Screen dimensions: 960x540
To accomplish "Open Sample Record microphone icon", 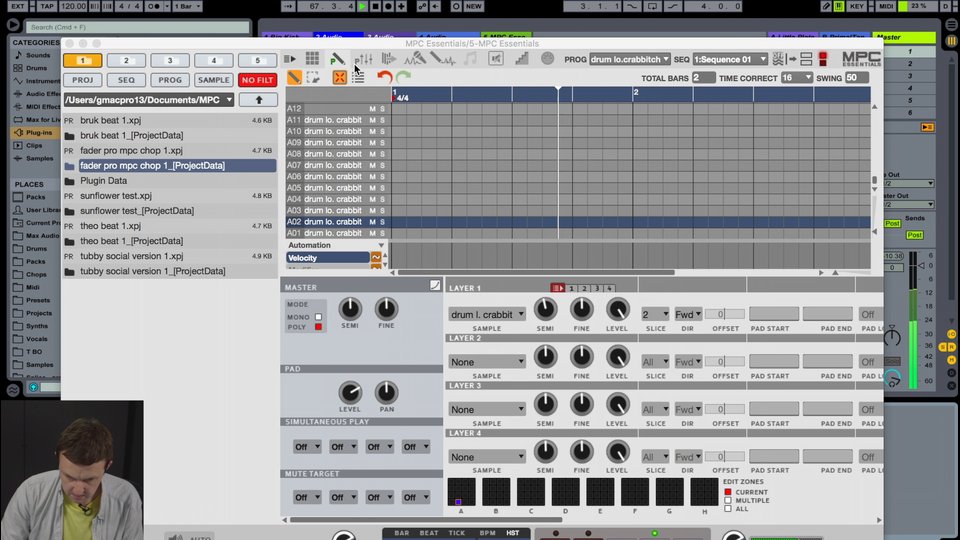I will [414, 59].
